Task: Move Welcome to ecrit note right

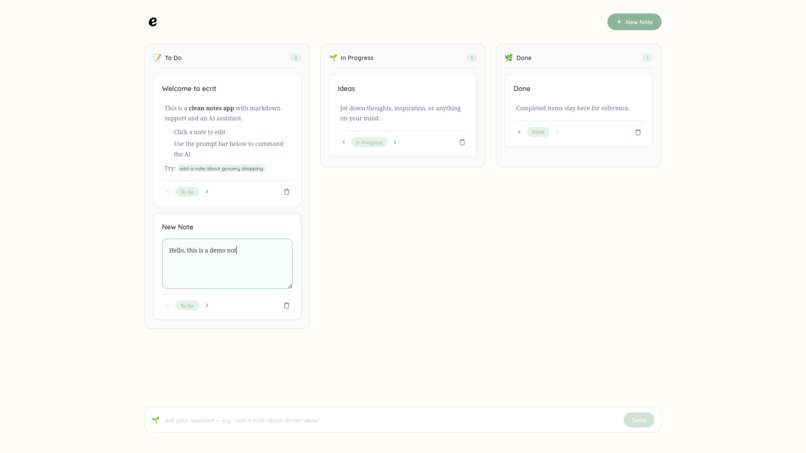Action: point(207,192)
